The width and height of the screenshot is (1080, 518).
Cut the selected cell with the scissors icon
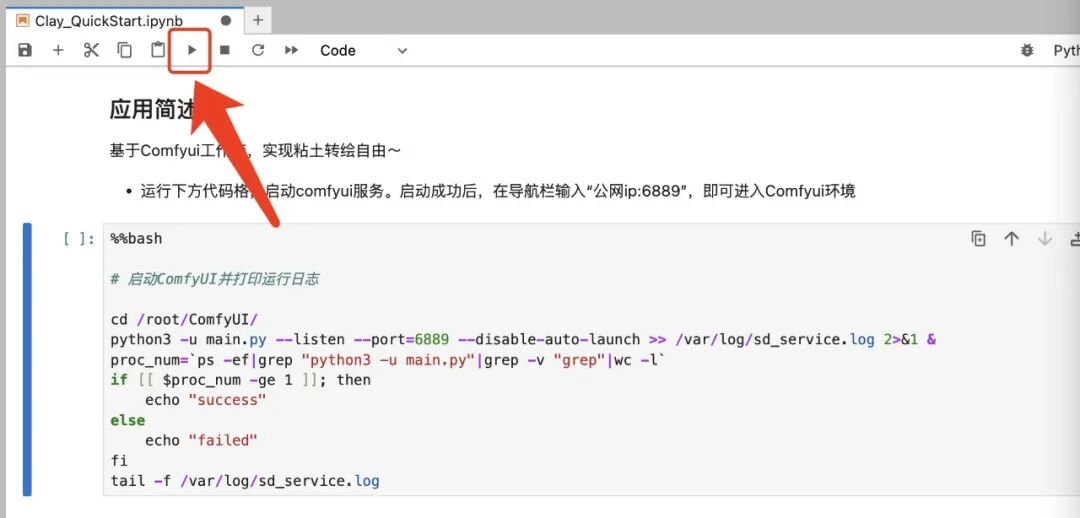[x=91, y=50]
